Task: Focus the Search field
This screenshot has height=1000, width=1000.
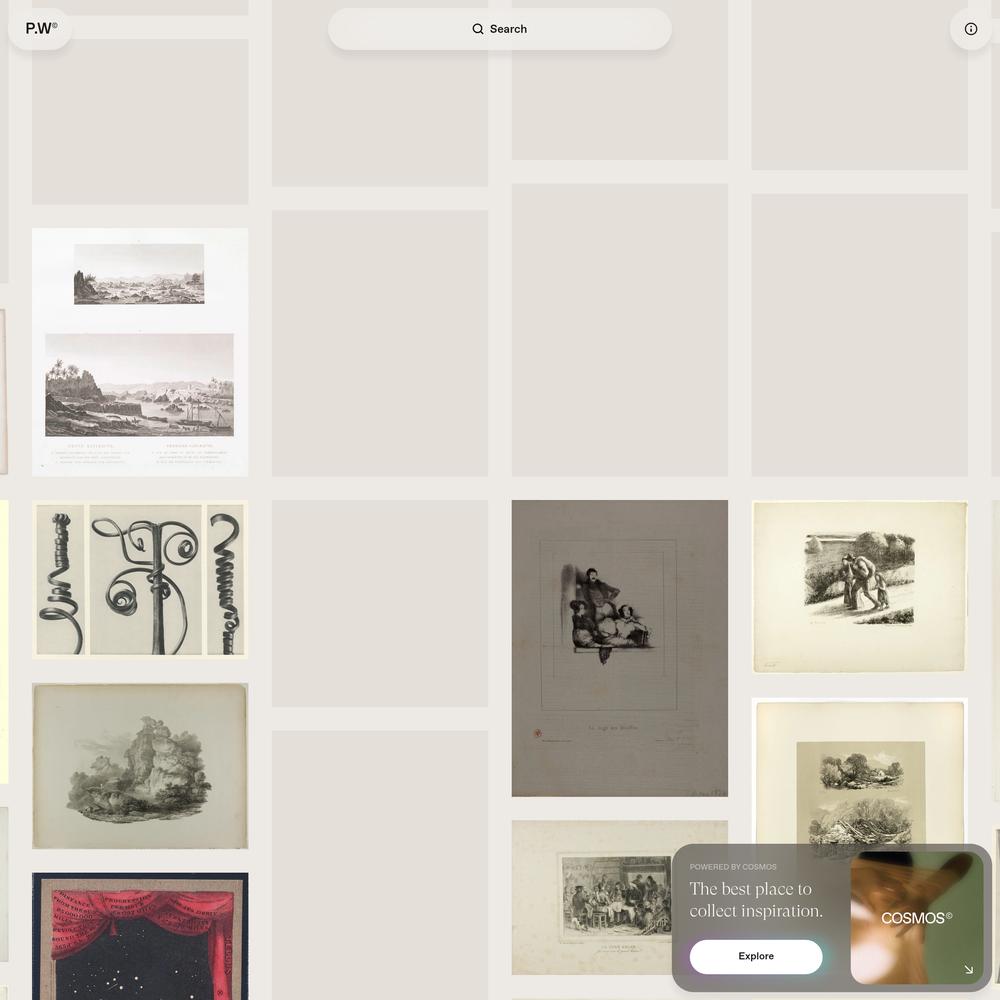Action: pos(499,29)
